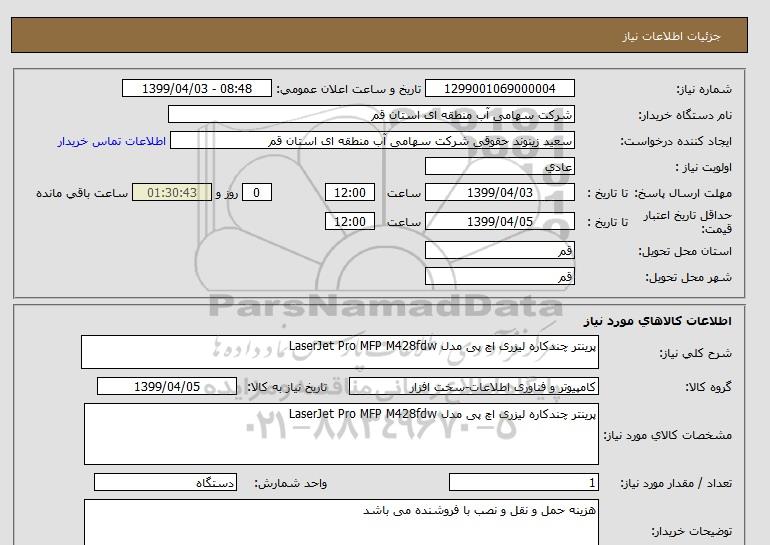
Task: Click the quantity field showing 1
Action: (523, 483)
